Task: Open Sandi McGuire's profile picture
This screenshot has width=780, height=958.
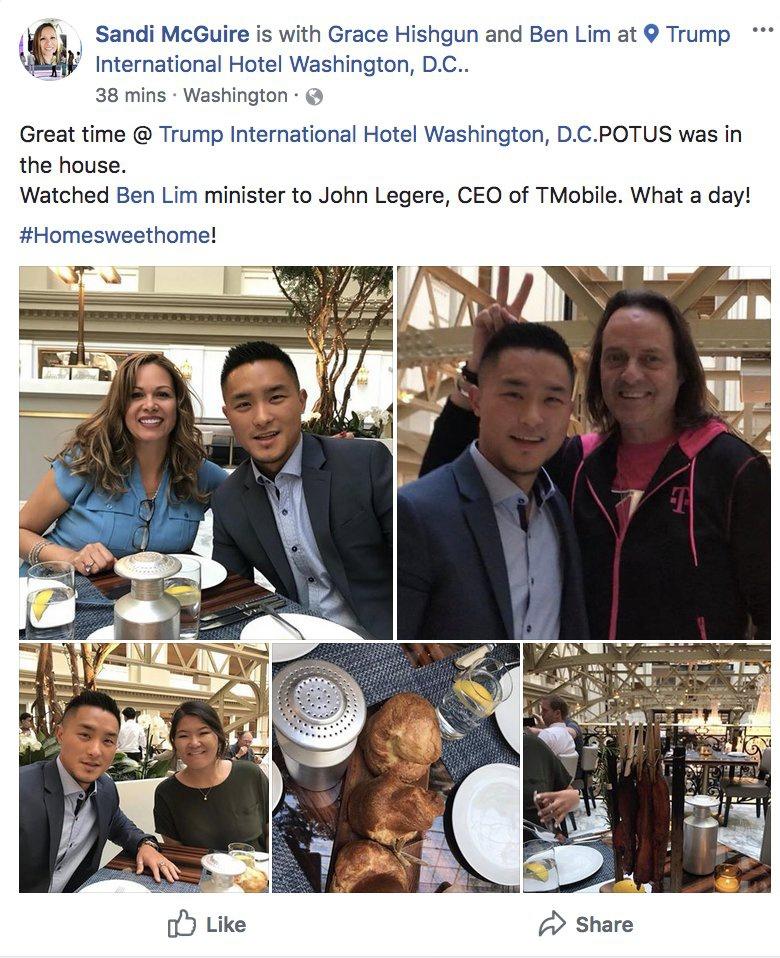Action: coord(50,49)
